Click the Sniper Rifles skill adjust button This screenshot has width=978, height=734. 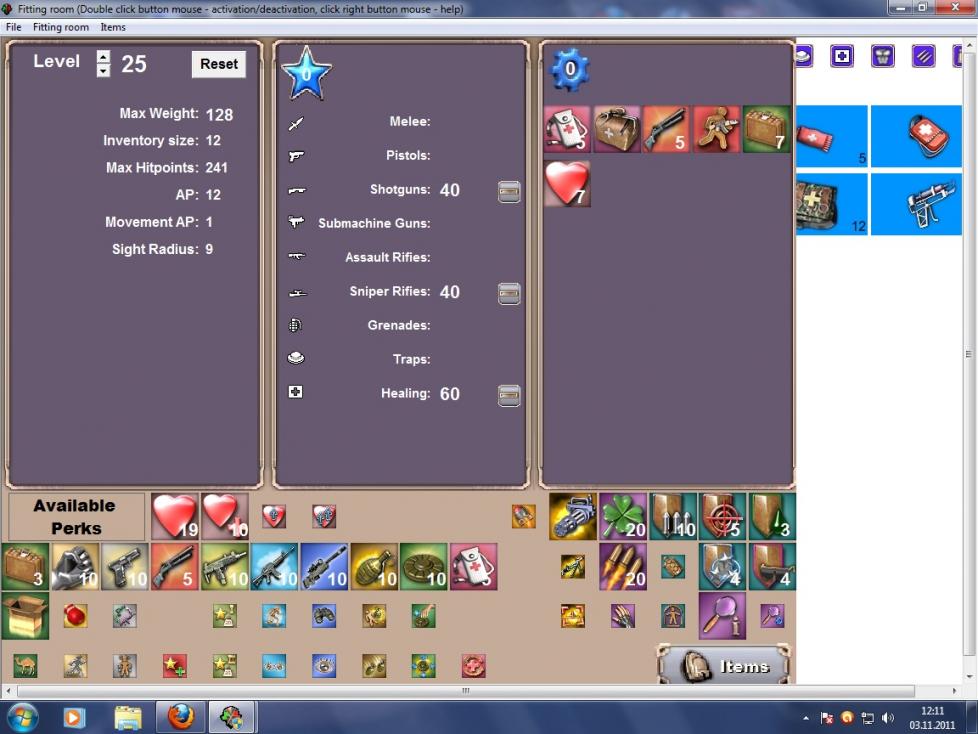[x=509, y=293]
